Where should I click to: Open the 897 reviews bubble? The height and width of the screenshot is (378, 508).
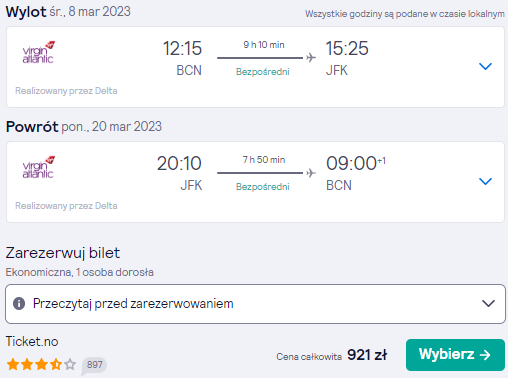coord(94,365)
